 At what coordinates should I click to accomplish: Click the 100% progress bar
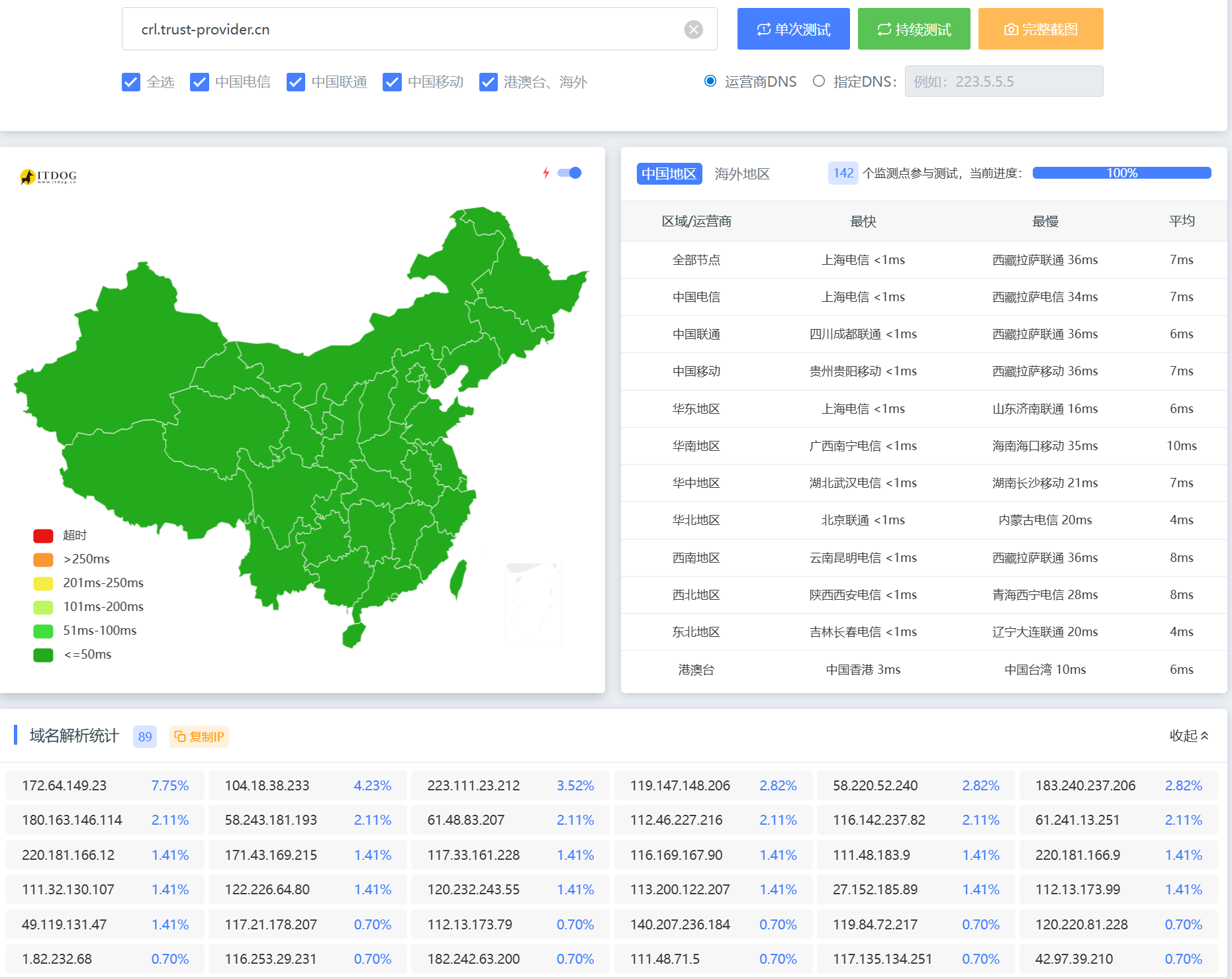(x=1121, y=173)
